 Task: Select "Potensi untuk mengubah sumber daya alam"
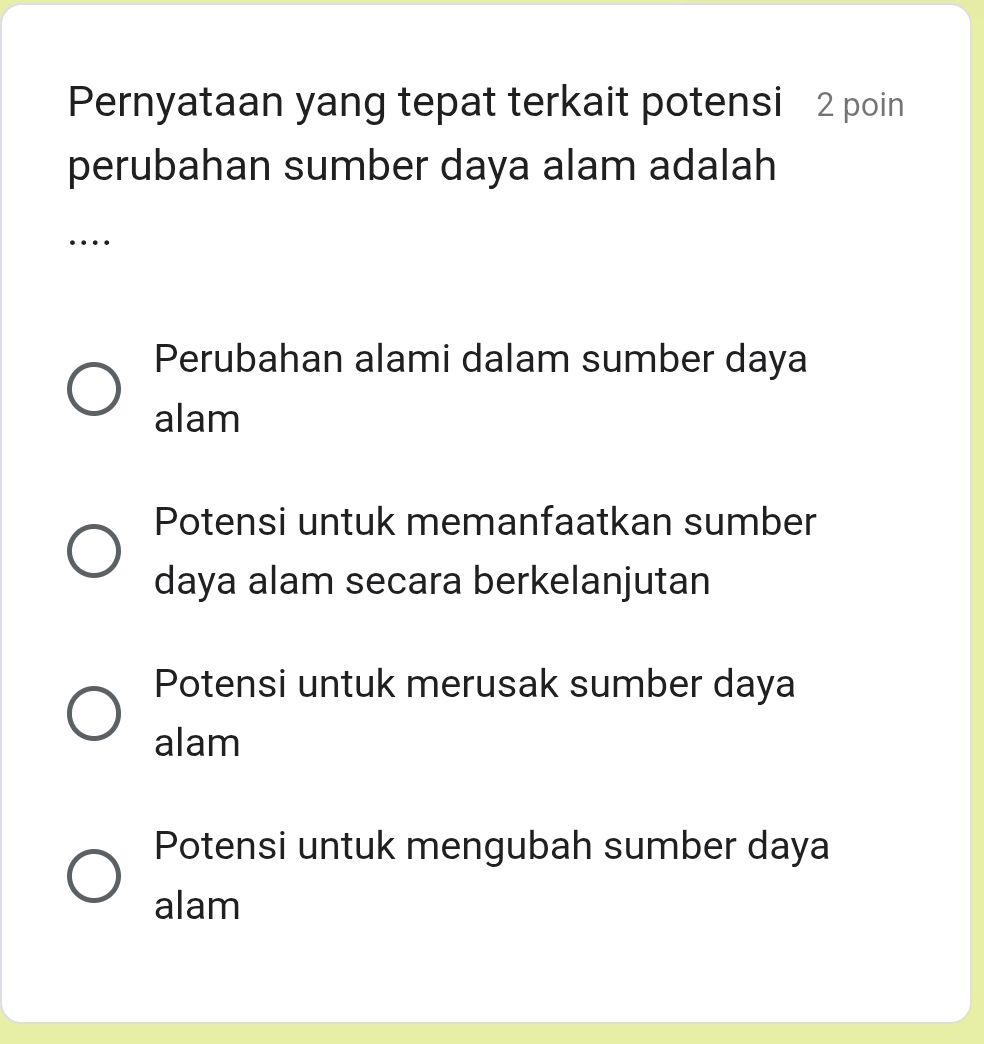[x=94, y=875]
